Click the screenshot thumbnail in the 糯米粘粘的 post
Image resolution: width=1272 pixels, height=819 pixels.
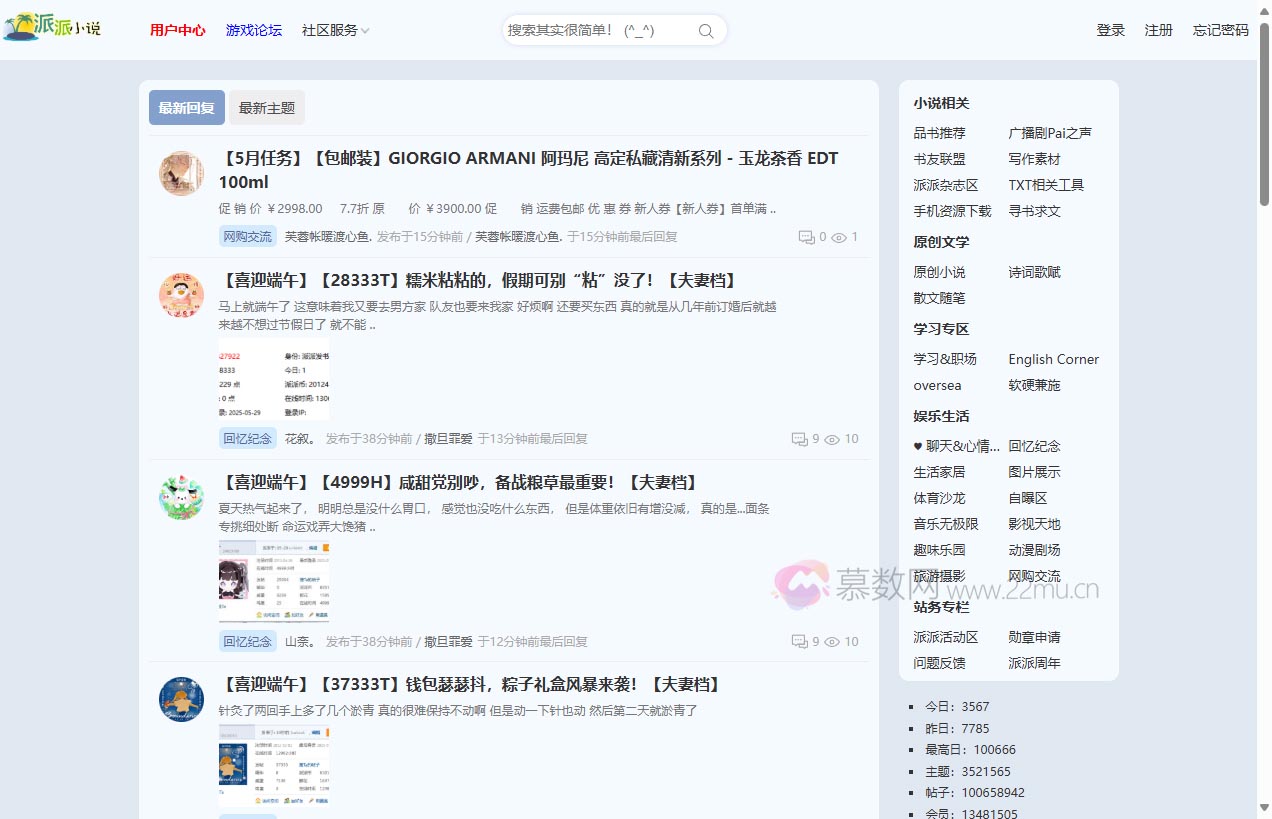[x=274, y=379]
